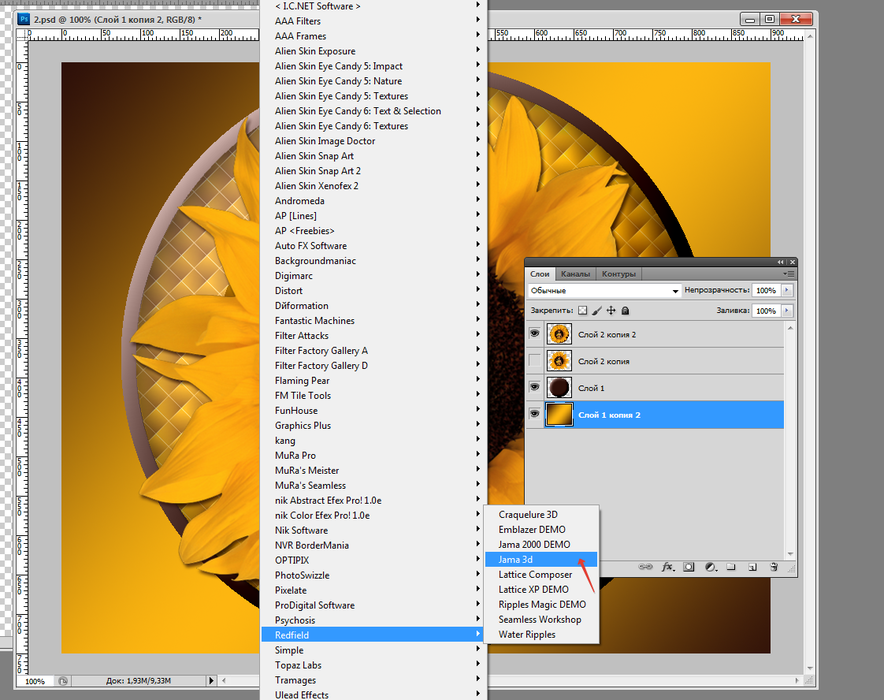This screenshot has height=700, width=884.
Task: Open Simple filter submenu
Action: click(372, 650)
